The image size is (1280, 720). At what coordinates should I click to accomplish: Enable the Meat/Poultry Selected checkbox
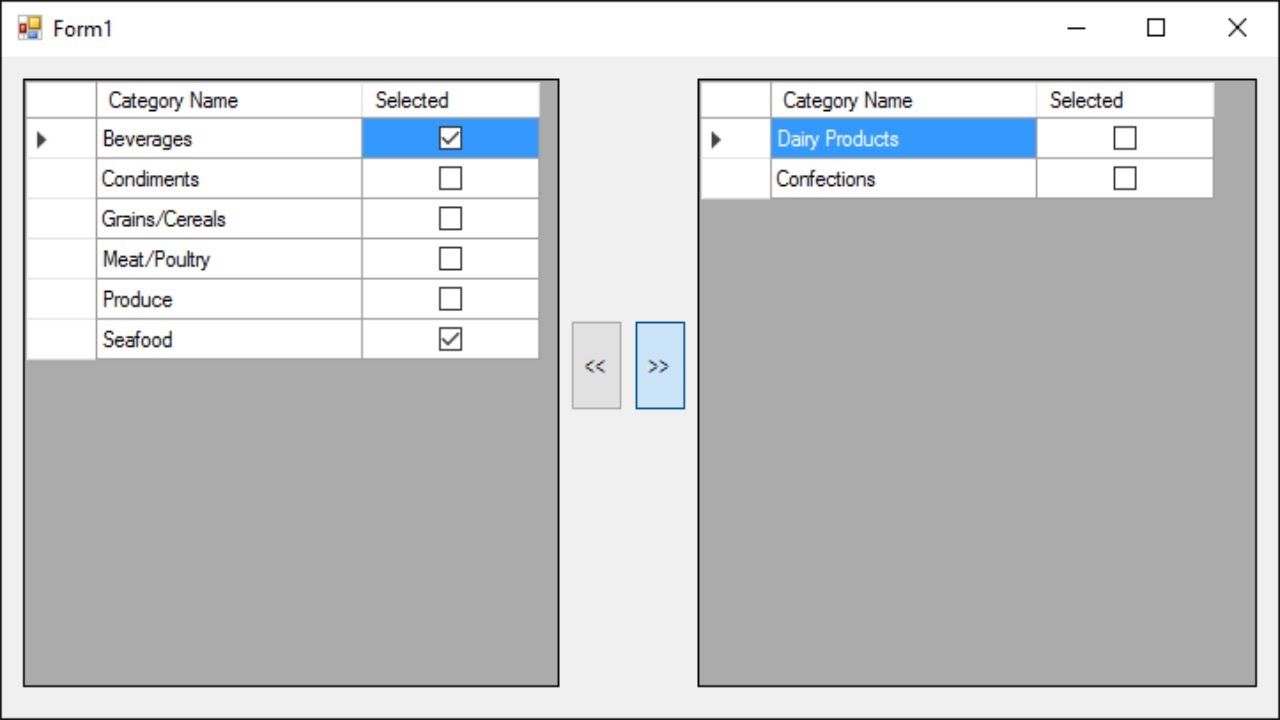click(450, 259)
